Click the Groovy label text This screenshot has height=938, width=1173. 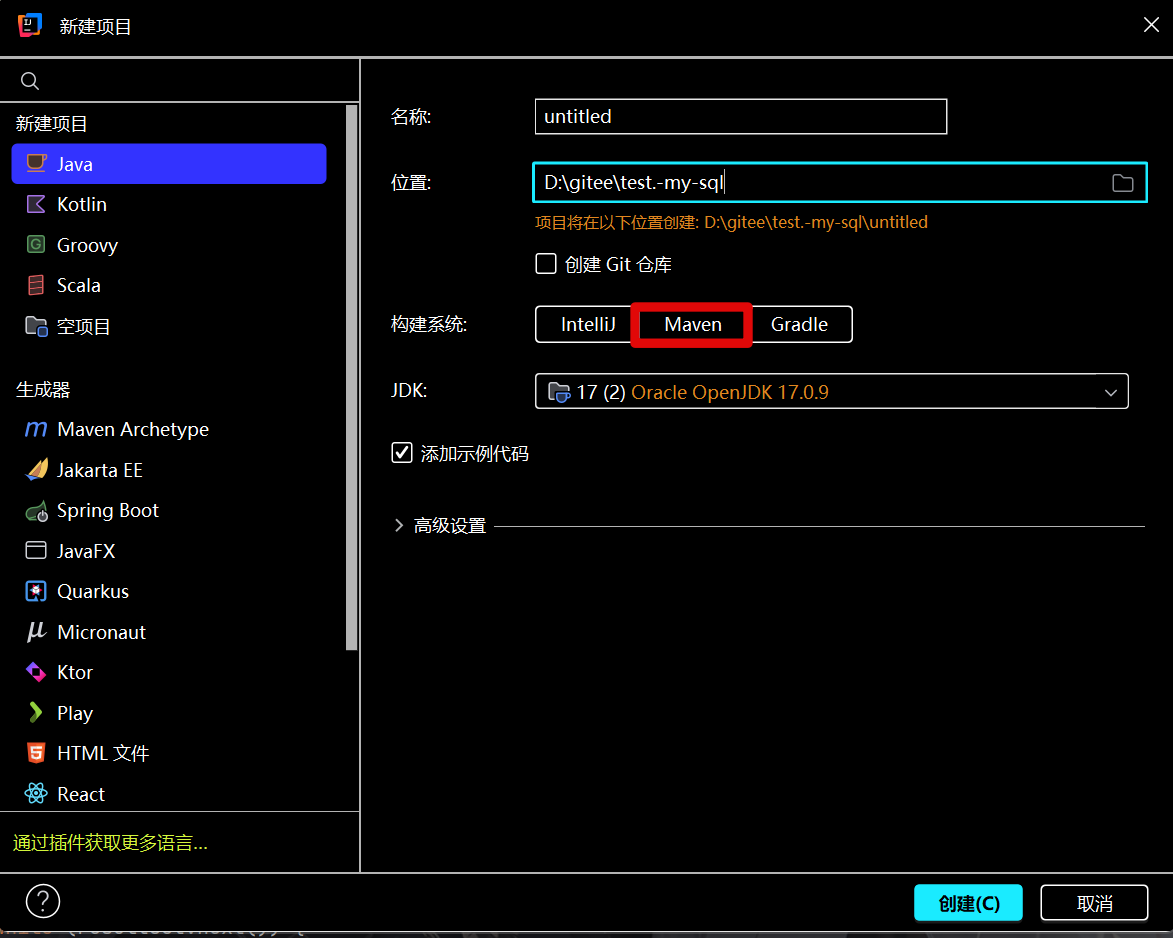point(88,245)
